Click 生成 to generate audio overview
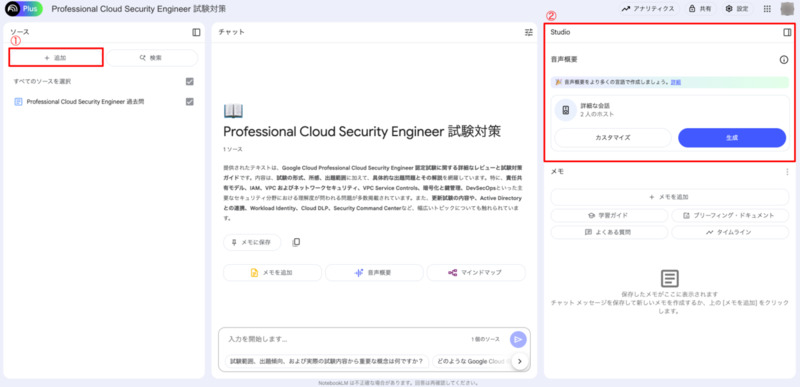800x387 pixels. pyautogui.click(x=732, y=138)
